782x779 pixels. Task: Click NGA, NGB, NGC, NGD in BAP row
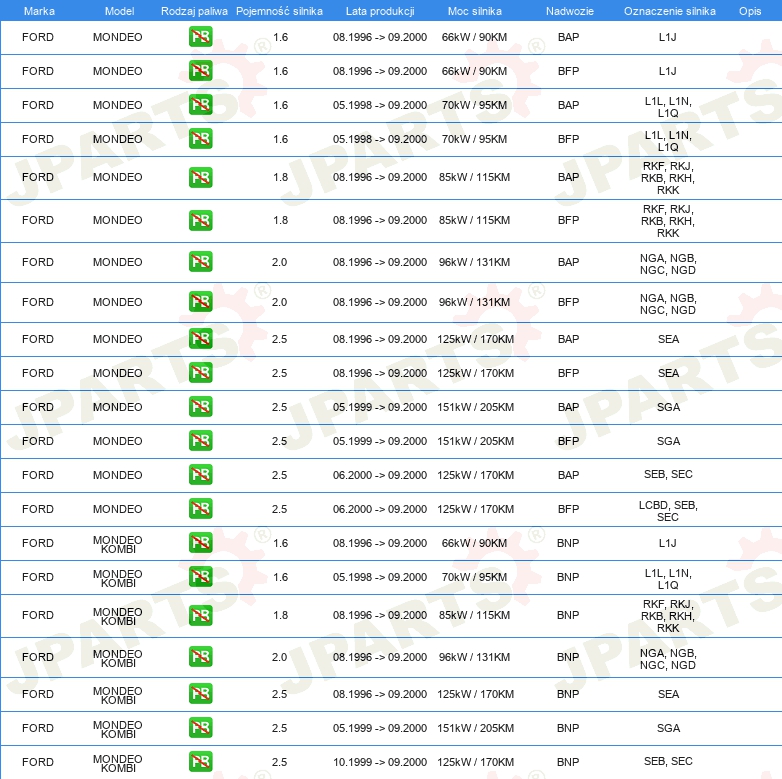668,264
